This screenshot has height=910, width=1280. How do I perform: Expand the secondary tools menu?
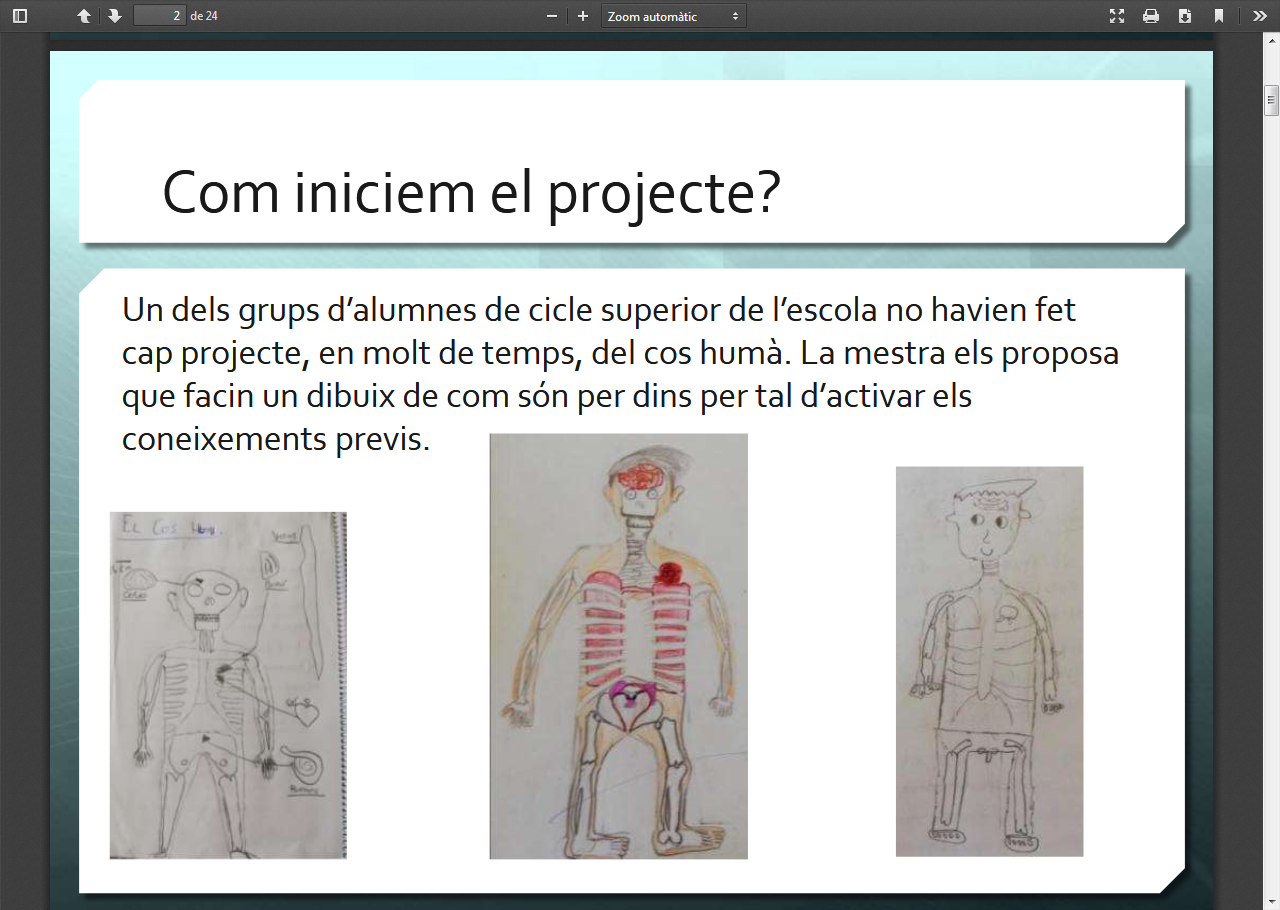(x=1259, y=16)
